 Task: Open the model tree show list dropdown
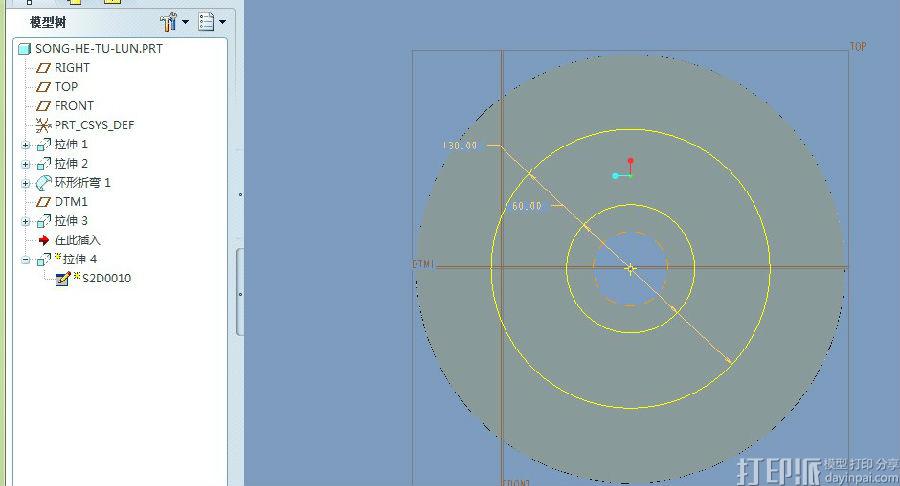click(x=211, y=21)
